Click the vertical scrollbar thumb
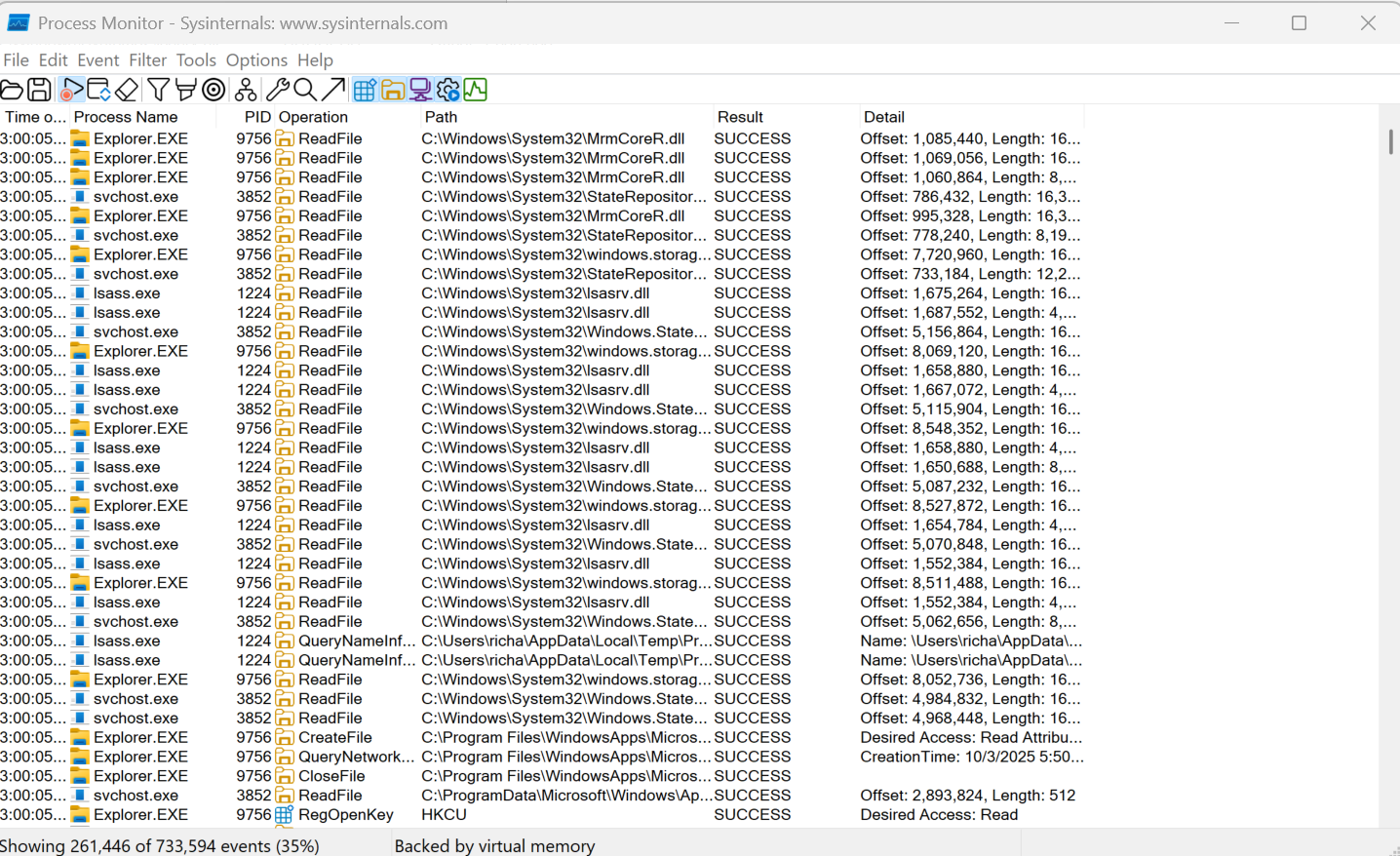The width and height of the screenshot is (1400, 856). pyautogui.click(x=1390, y=141)
